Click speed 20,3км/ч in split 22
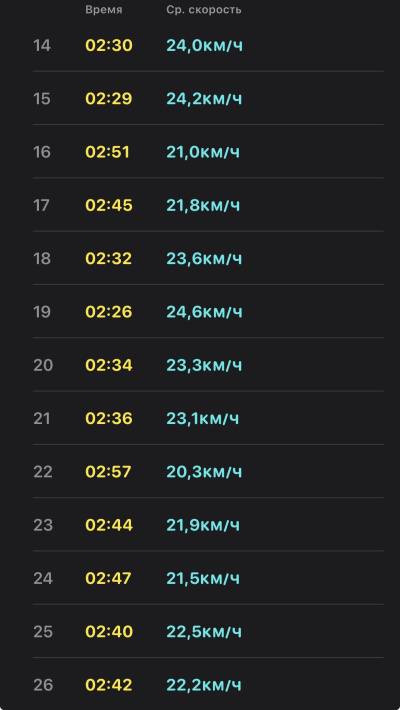 tap(204, 472)
